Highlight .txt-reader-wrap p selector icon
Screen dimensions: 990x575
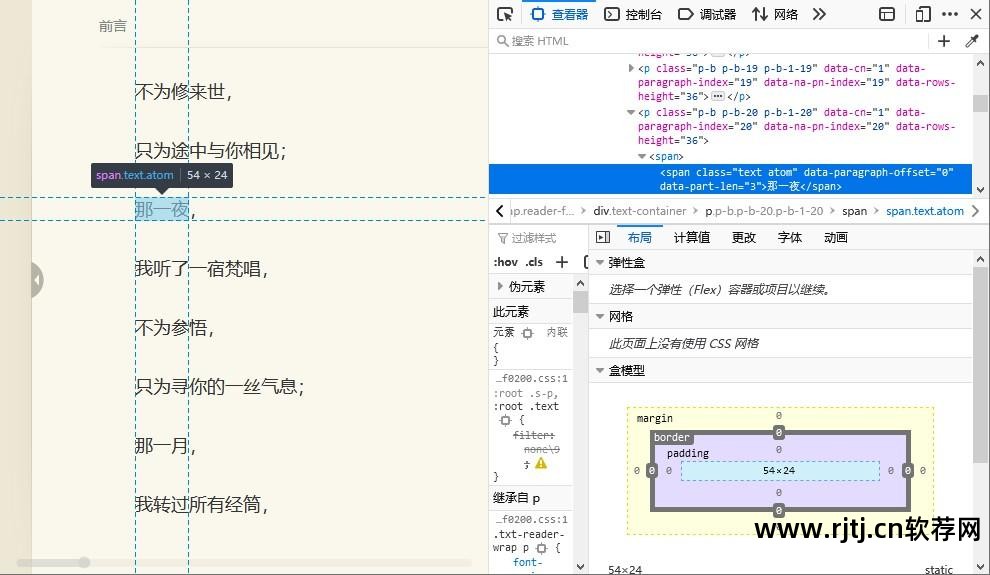[x=541, y=548]
